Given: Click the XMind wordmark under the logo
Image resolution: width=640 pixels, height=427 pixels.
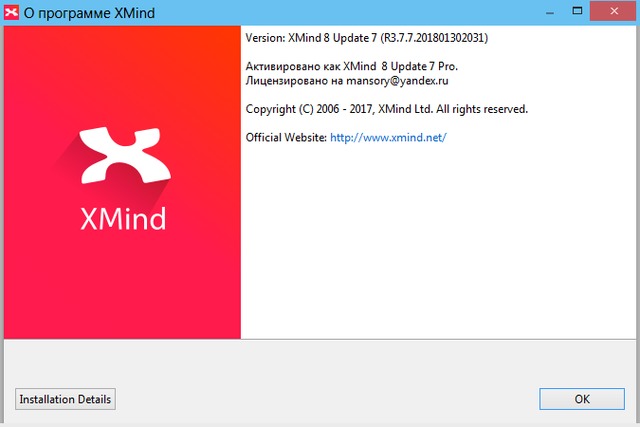Looking at the screenshot, I should 122,218.
